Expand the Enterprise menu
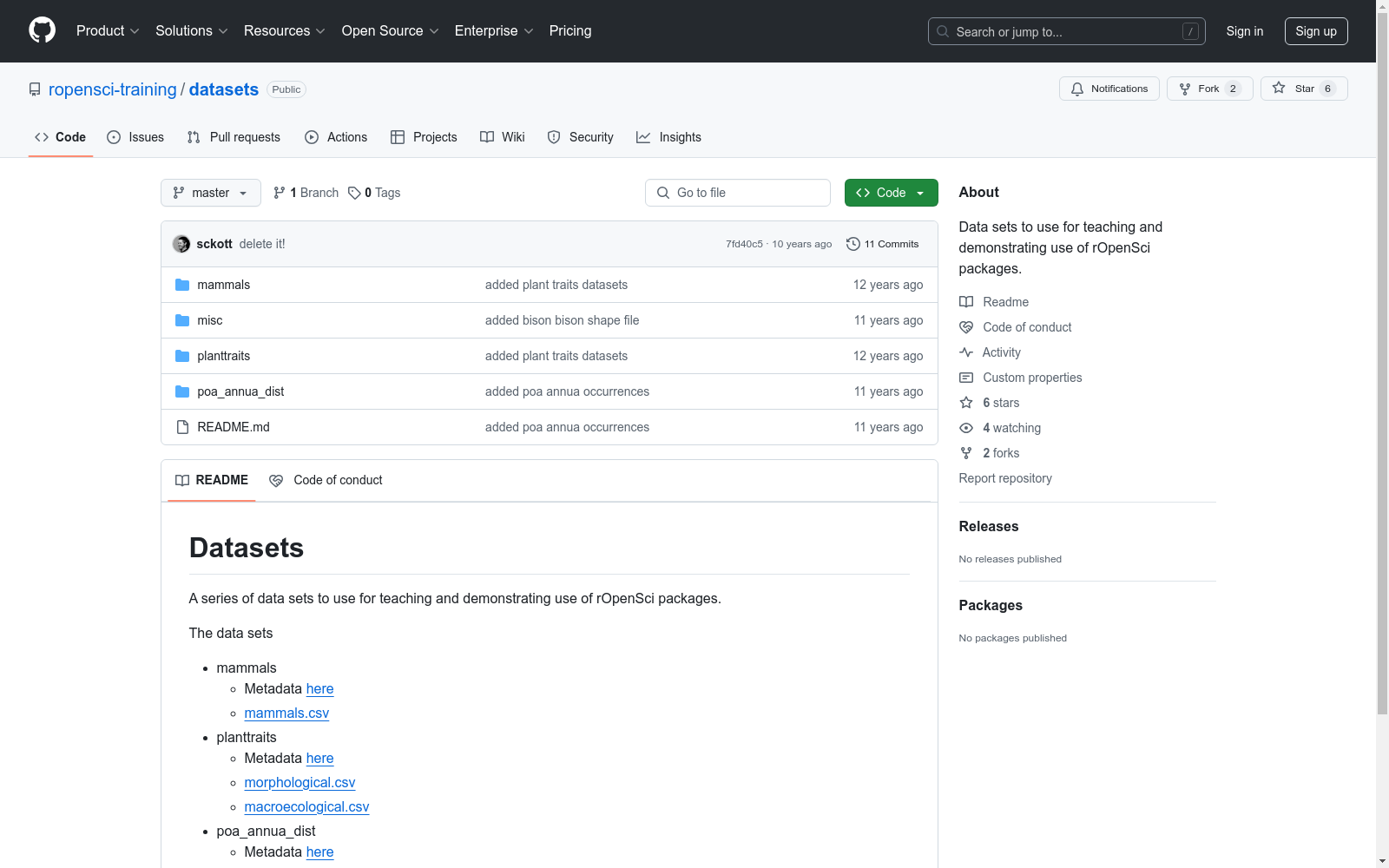 [494, 30]
